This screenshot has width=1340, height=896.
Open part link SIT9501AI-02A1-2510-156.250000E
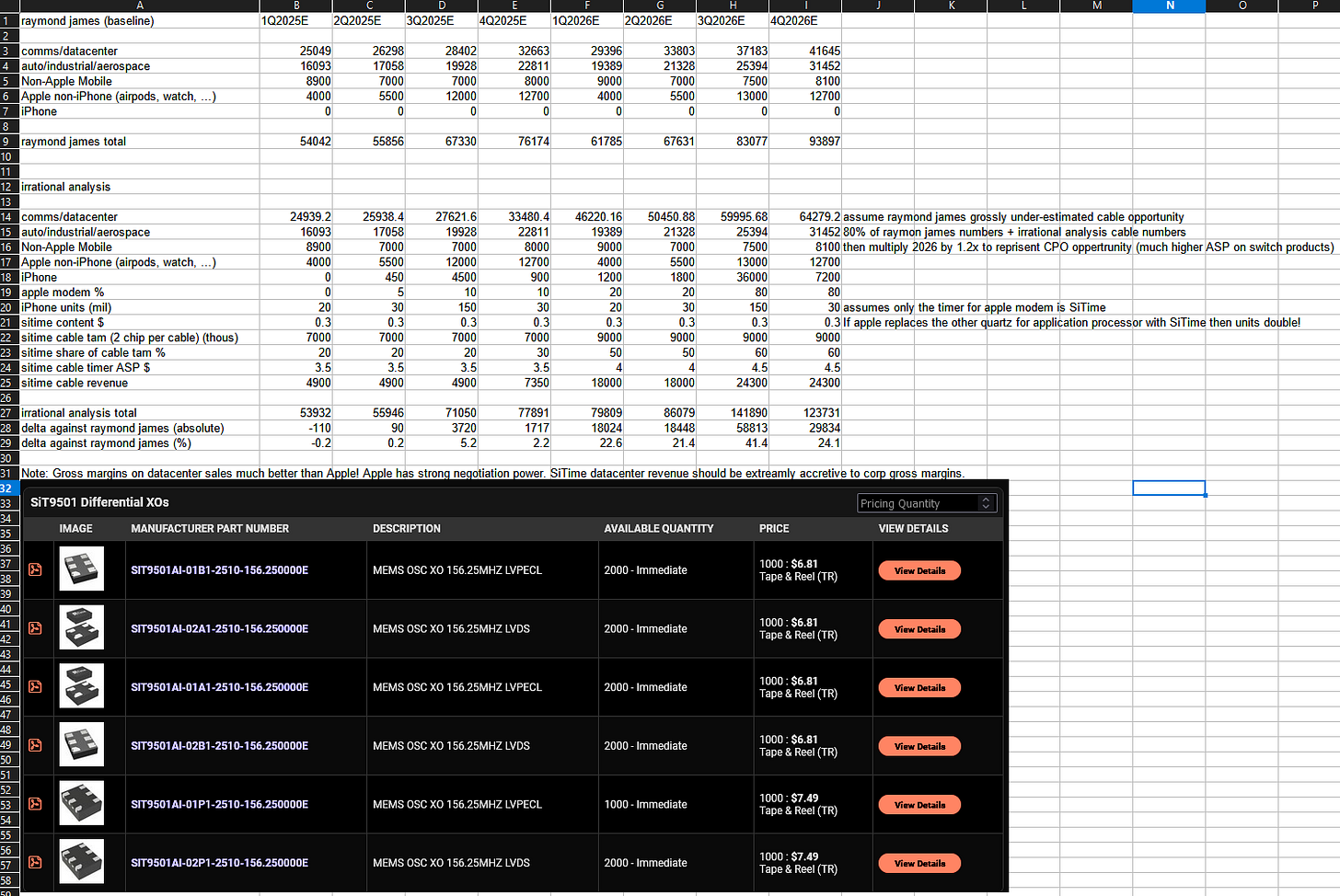[x=220, y=629]
